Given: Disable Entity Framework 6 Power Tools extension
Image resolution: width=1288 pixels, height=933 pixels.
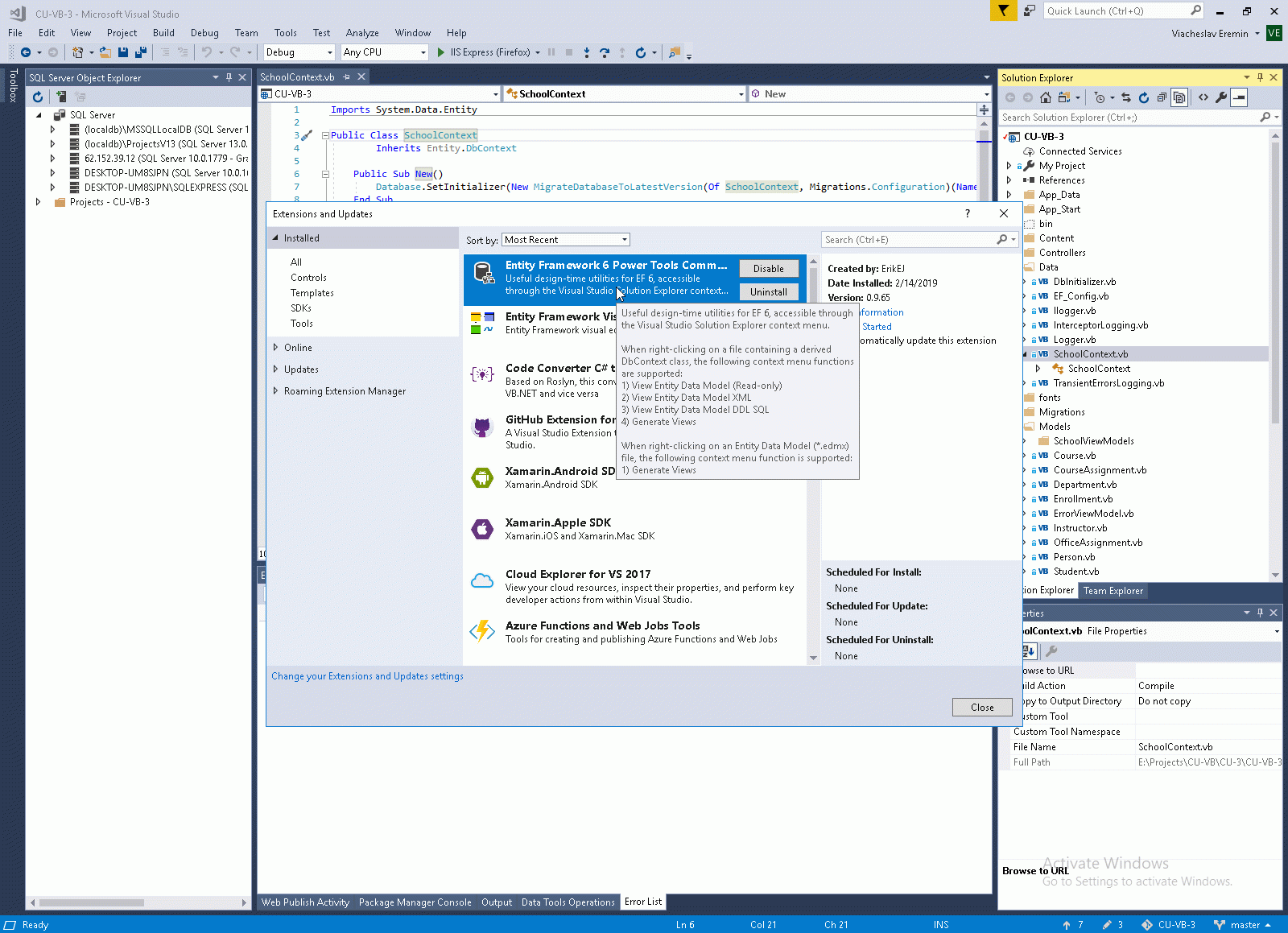Looking at the screenshot, I should point(769,269).
